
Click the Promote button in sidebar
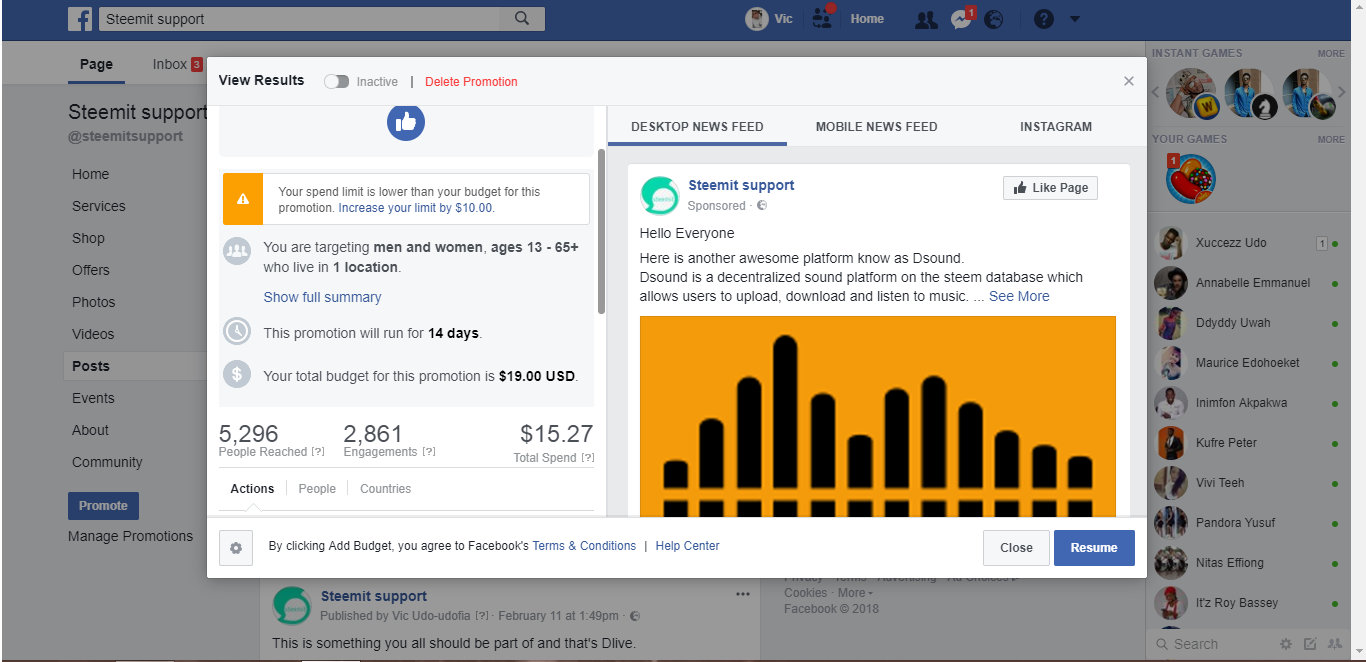103,506
